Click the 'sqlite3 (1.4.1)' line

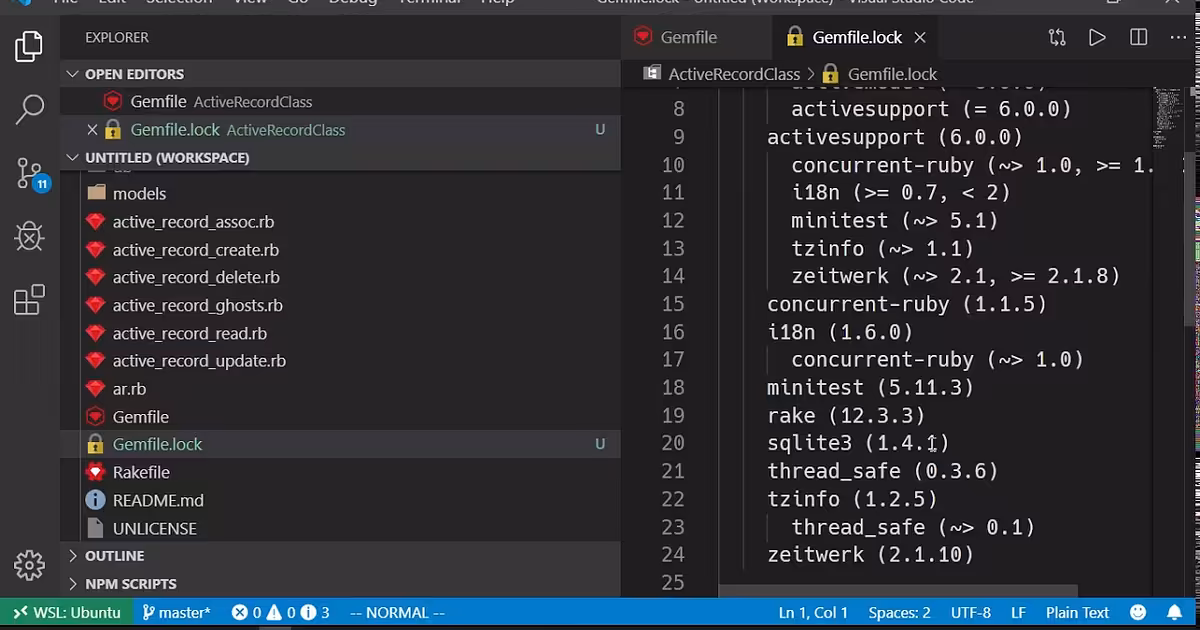click(x=858, y=443)
